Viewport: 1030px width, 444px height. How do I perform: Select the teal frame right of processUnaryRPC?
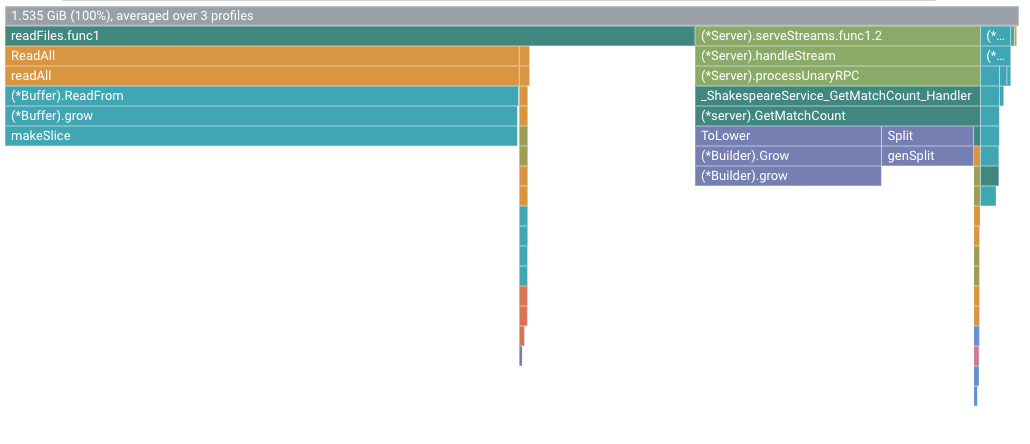pos(990,76)
